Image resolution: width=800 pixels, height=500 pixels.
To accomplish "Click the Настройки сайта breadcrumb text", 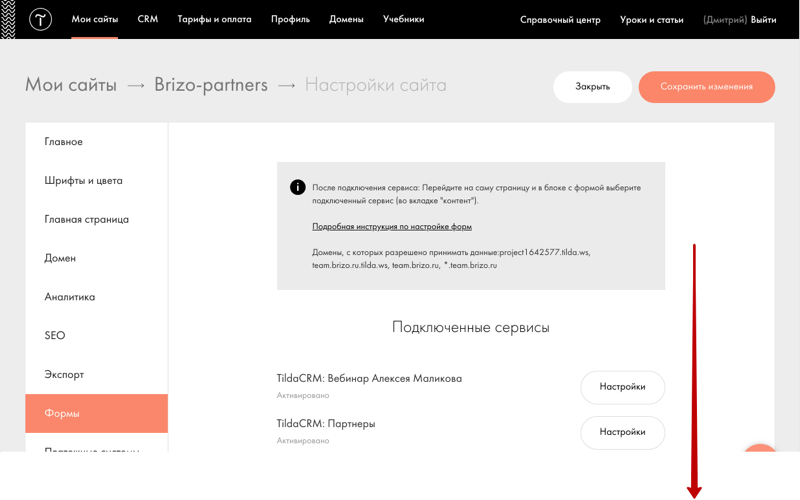I will pos(376,85).
